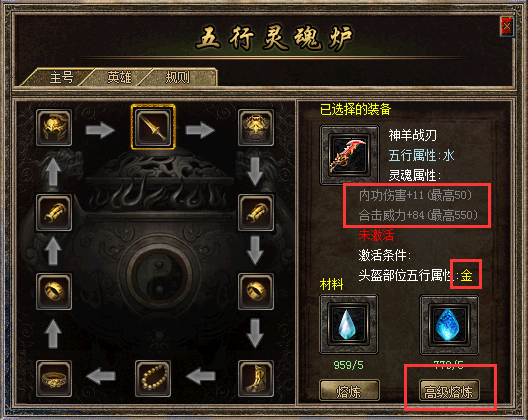Close the 五行灵魂炉 window

point(507,26)
